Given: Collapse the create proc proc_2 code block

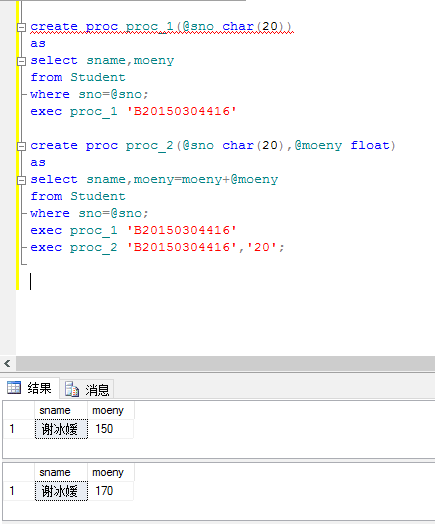Looking at the screenshot, I should tap(21, 146).
